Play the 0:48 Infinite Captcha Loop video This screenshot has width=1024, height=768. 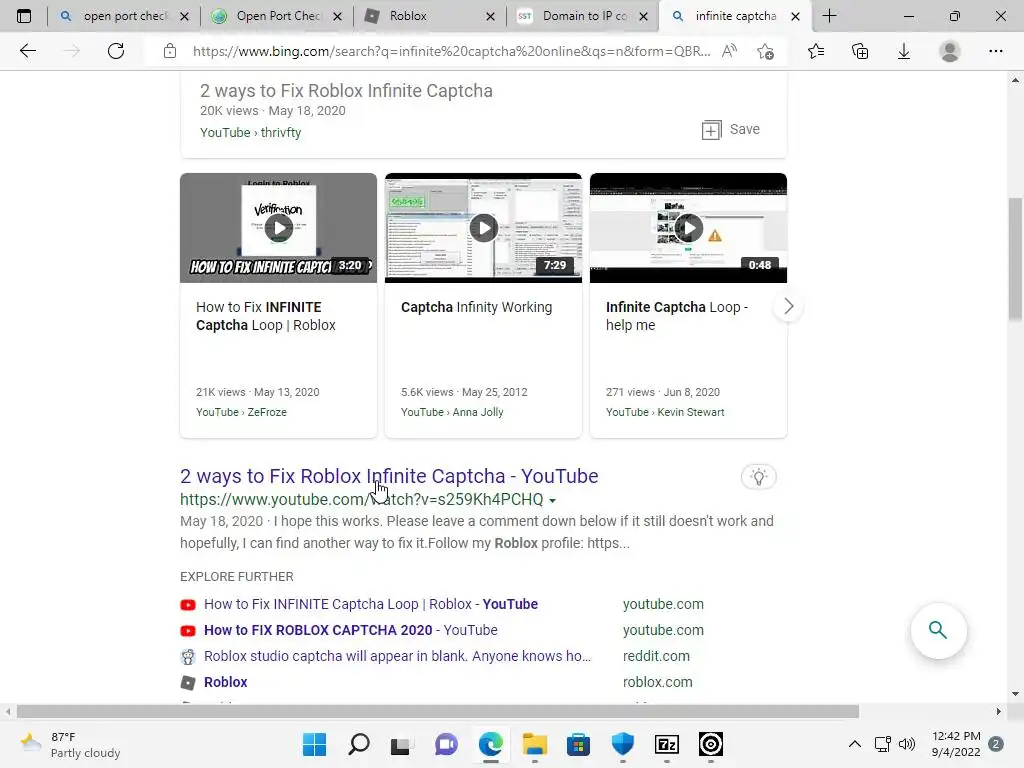click(x=688, y=228)
